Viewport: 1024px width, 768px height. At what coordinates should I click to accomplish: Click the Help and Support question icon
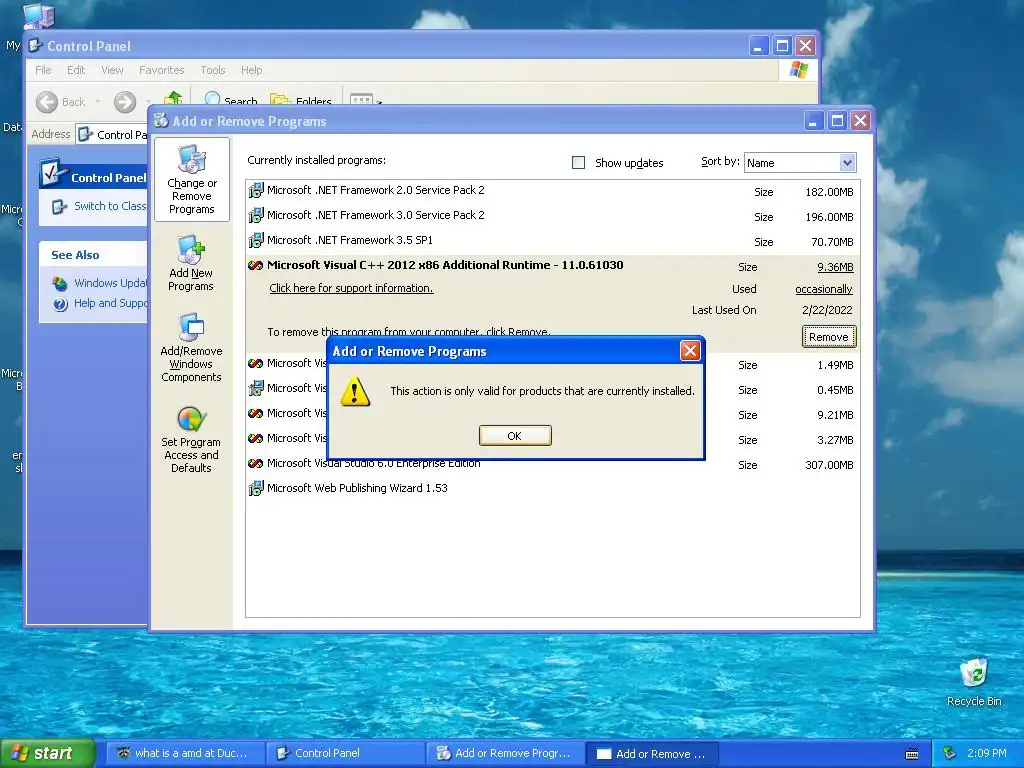60,304
